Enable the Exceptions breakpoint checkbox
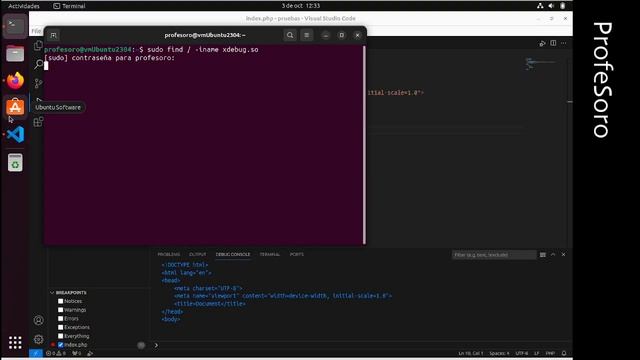This screenshot has width=640, height=360. (60, 327)
